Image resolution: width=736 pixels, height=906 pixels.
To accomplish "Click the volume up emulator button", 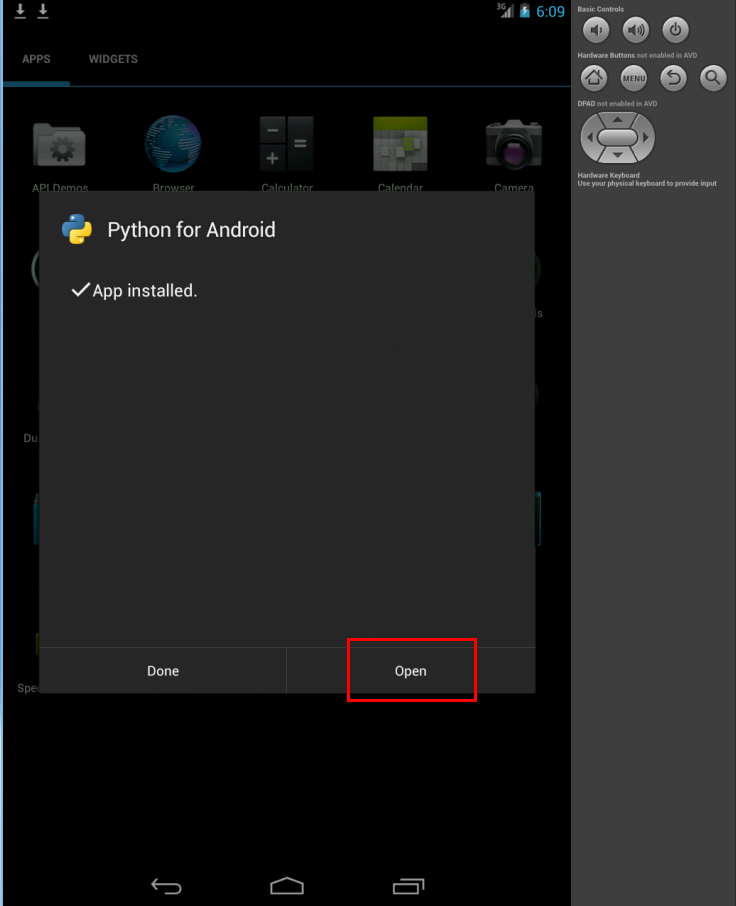I will point(635,30).
